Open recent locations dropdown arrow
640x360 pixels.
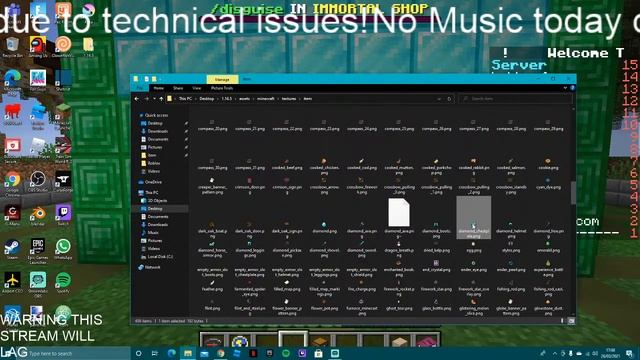tap(154, 99)
